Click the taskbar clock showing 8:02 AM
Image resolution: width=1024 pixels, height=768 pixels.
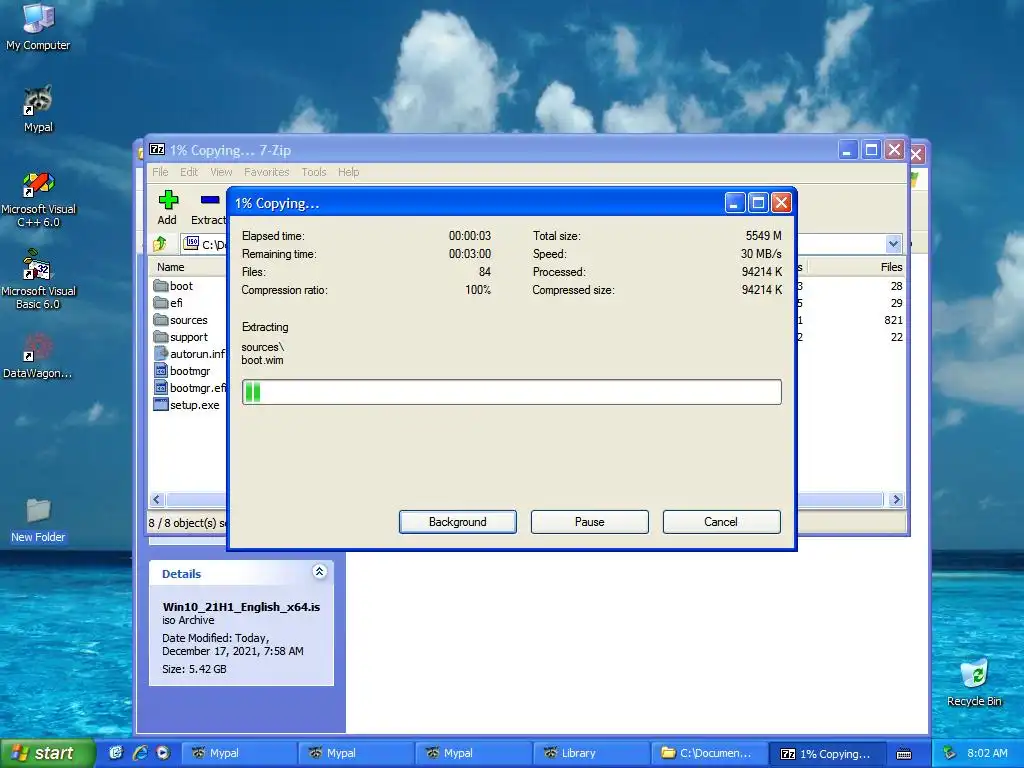pos(987,753)
